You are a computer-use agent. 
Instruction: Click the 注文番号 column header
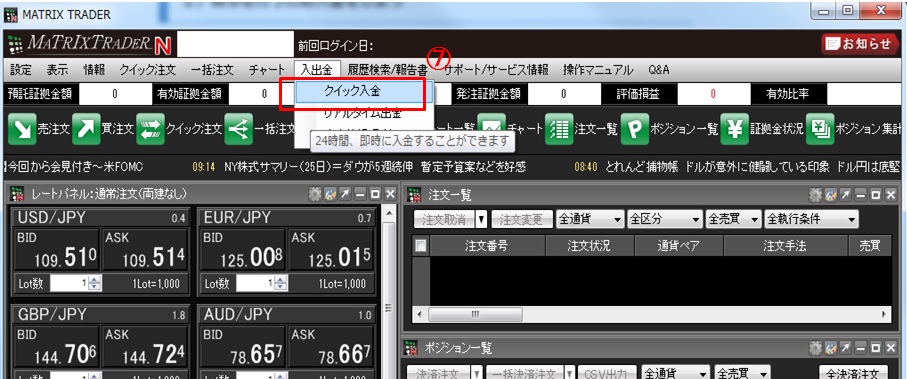(x=487, y=246)
